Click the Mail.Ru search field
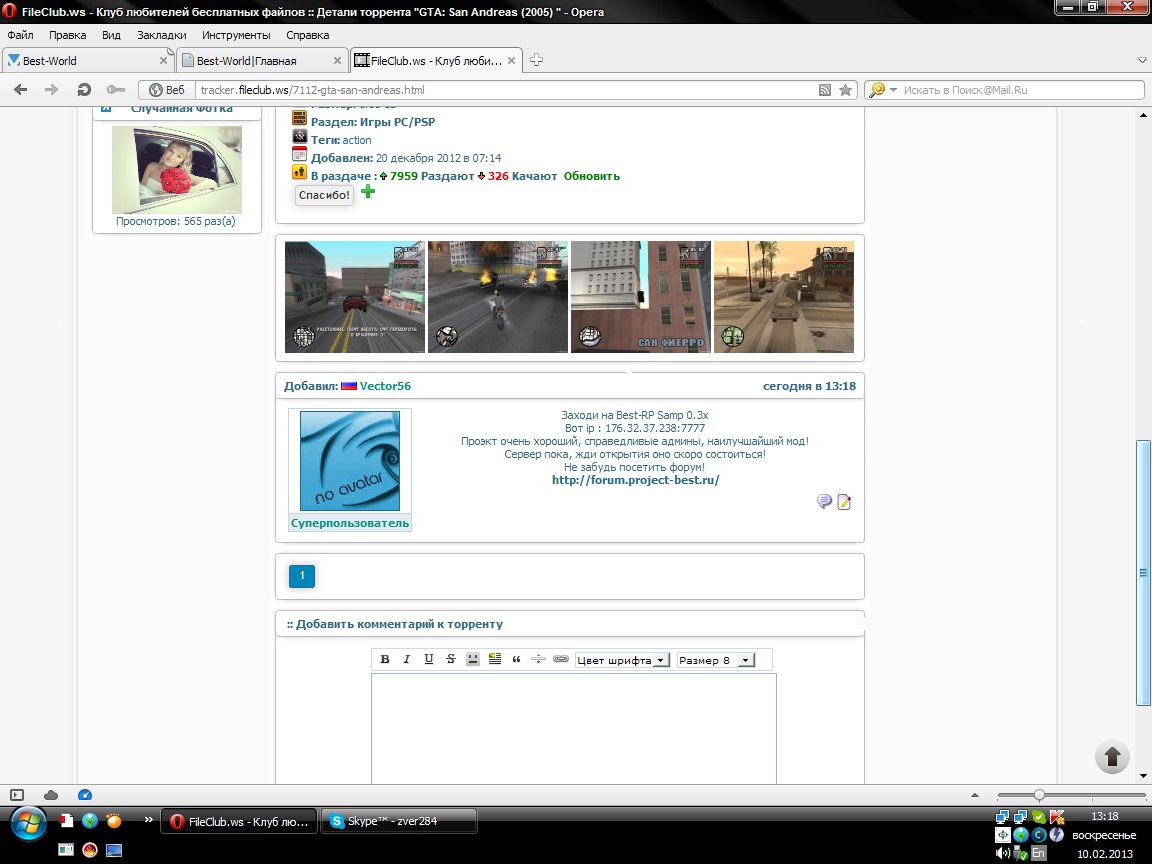 click(1020, 90)
